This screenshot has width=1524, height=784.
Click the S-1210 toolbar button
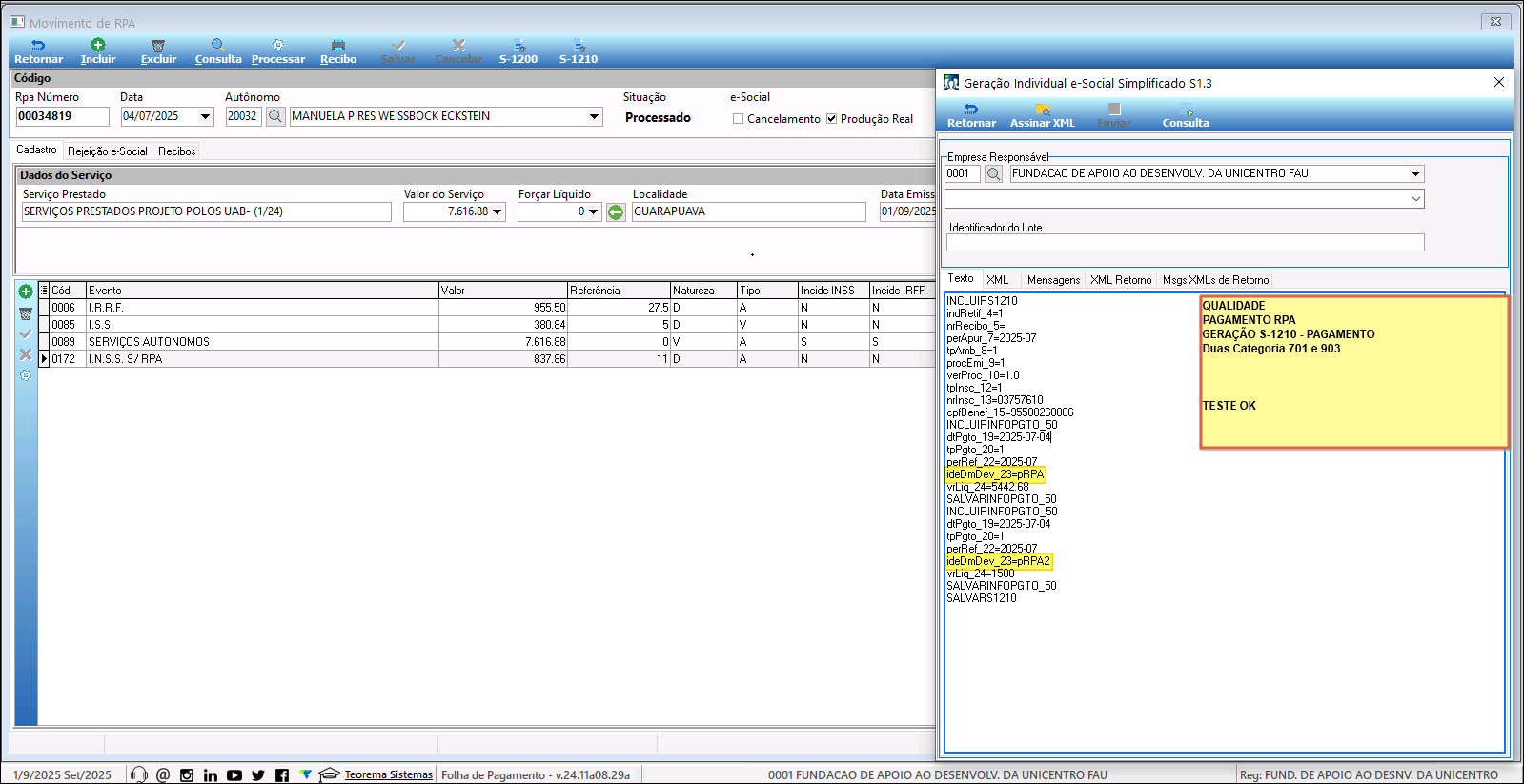click(x=579, y=51)
